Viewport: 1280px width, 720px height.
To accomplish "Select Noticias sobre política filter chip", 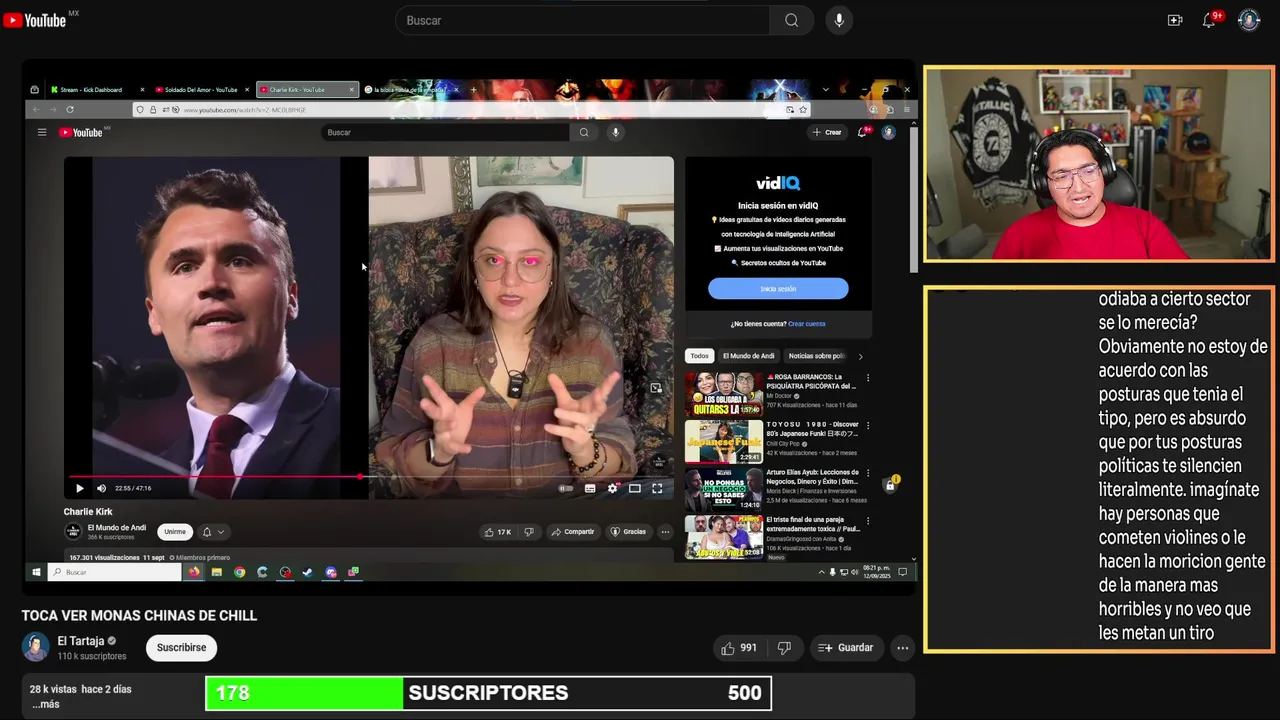I will point(817,356).
